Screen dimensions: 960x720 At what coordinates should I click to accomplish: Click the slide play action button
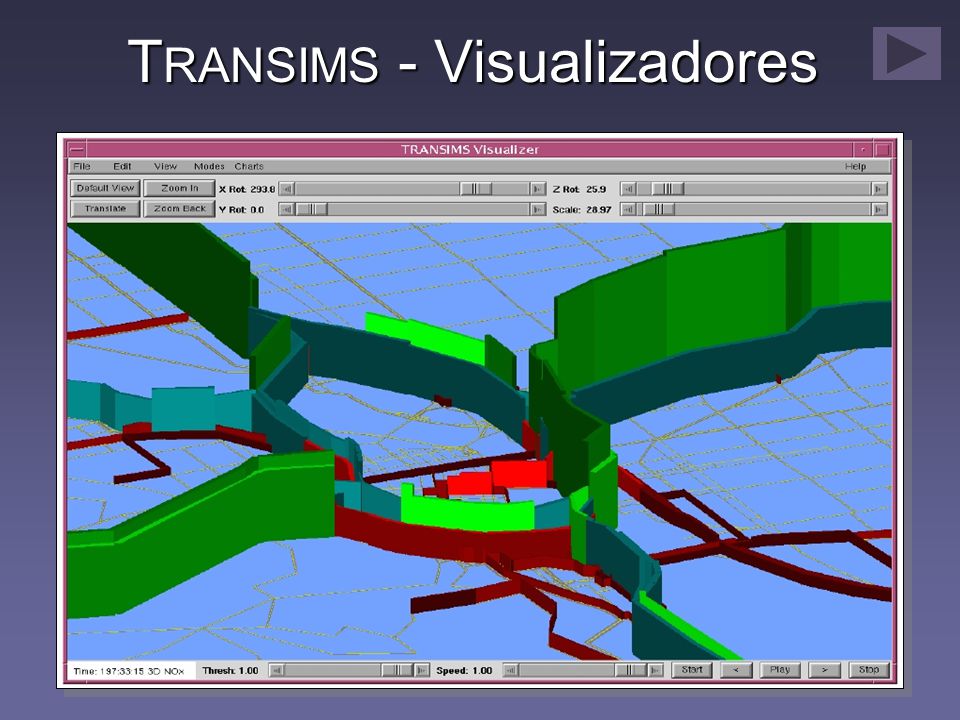pos(907,53)
